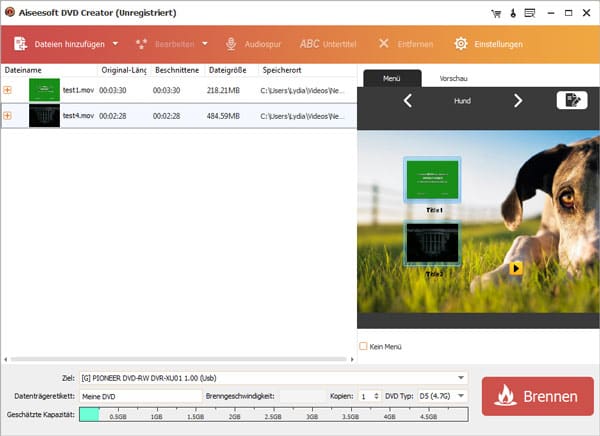Click the Dateien hinzufügen label
Image resolution: width=600 pixels, height=436 pixels.
70,44
